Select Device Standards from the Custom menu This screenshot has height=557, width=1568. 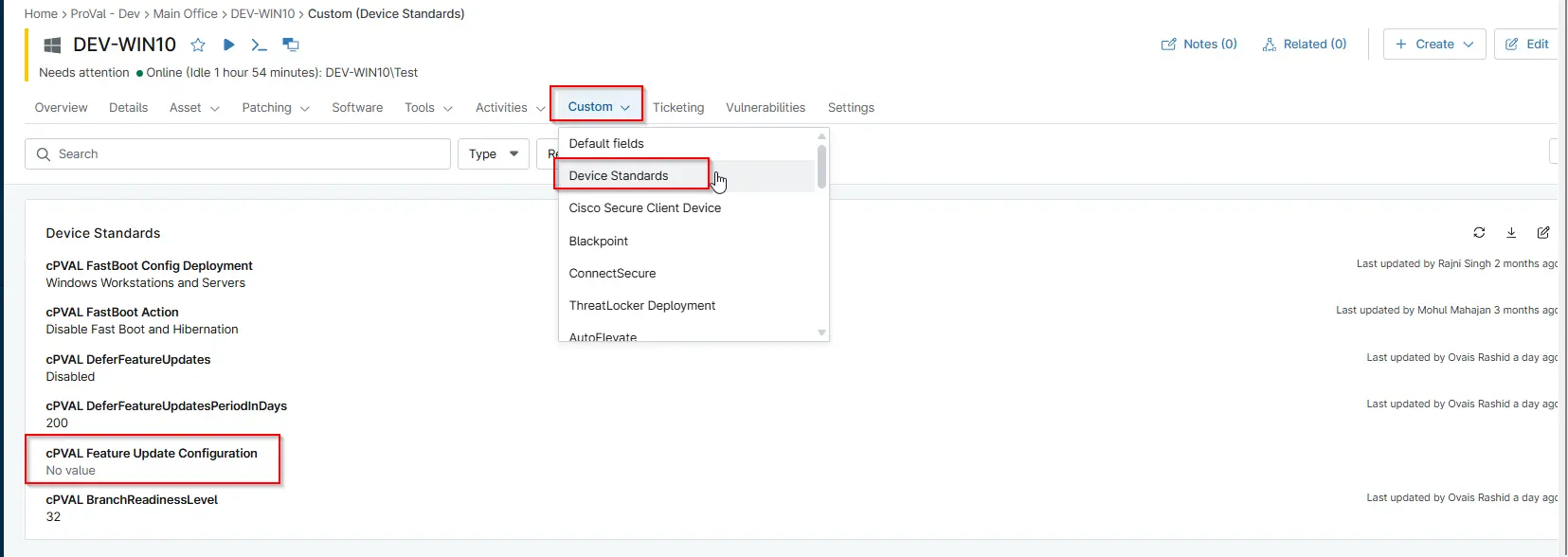(x=619, y=176)
